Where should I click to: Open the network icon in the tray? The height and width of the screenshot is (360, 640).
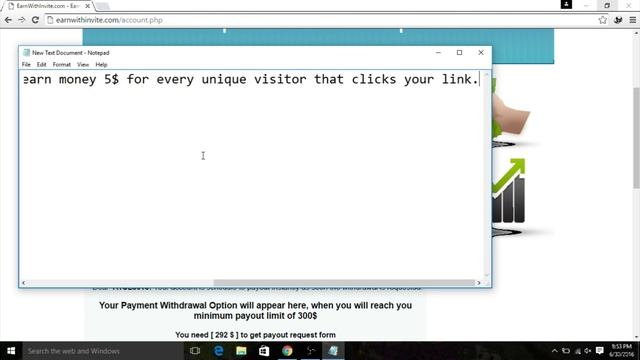[x=578, y=351]
